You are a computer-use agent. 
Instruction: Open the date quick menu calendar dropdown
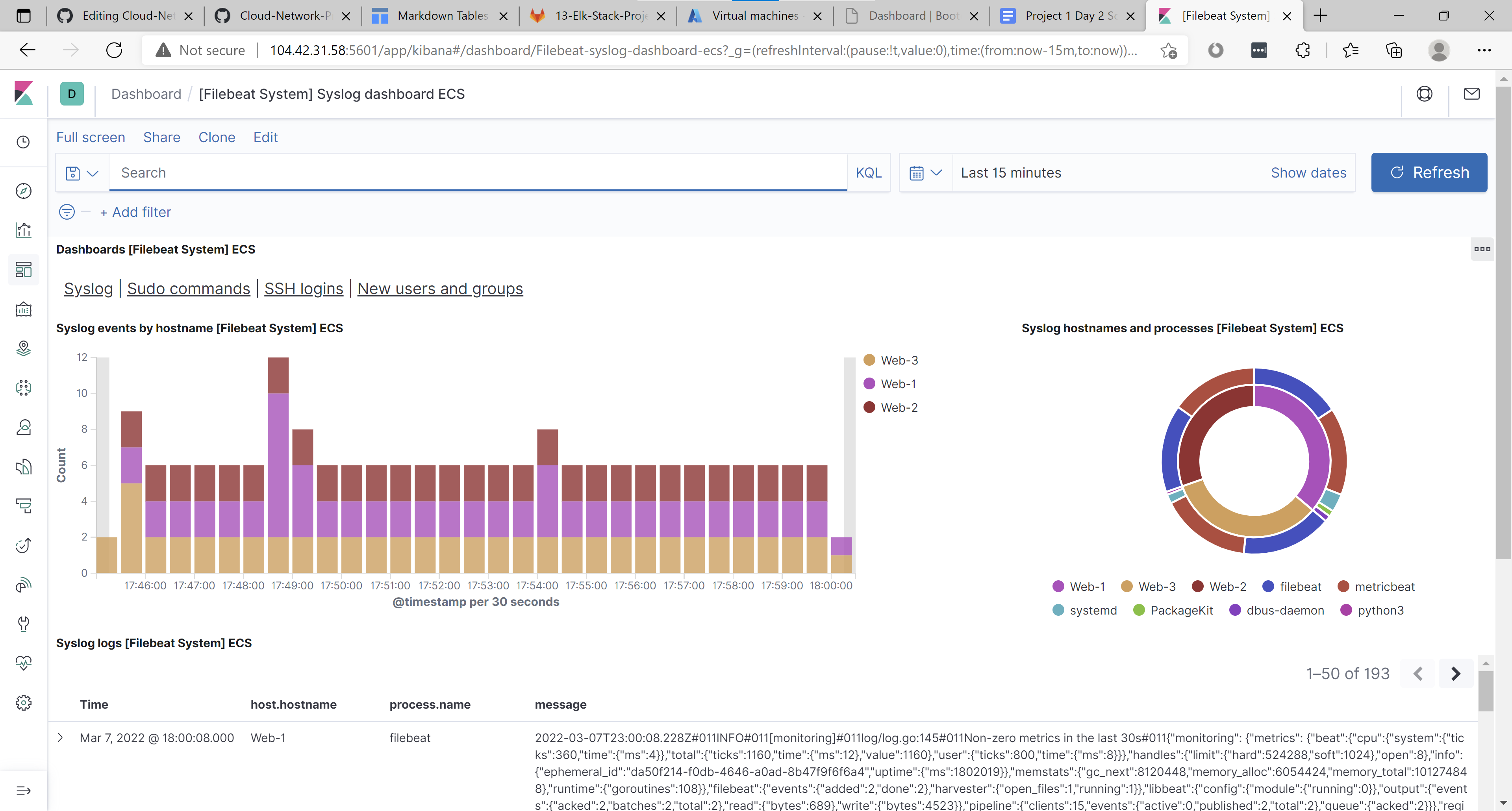[x=926, y=173]
